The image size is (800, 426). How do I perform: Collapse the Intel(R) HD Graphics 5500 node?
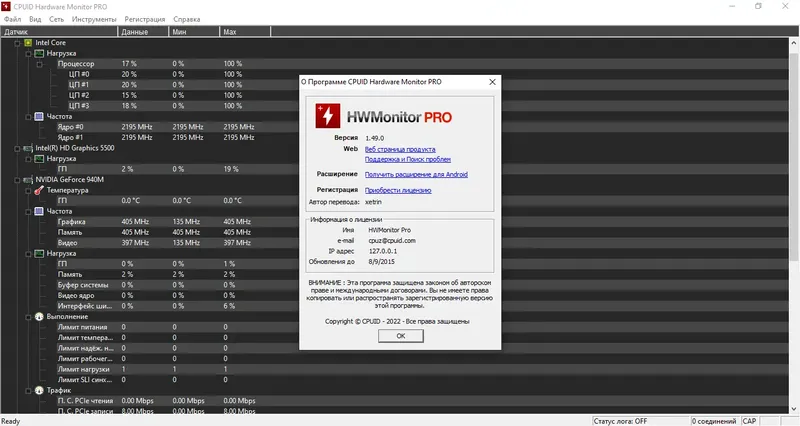click(17, 148)
